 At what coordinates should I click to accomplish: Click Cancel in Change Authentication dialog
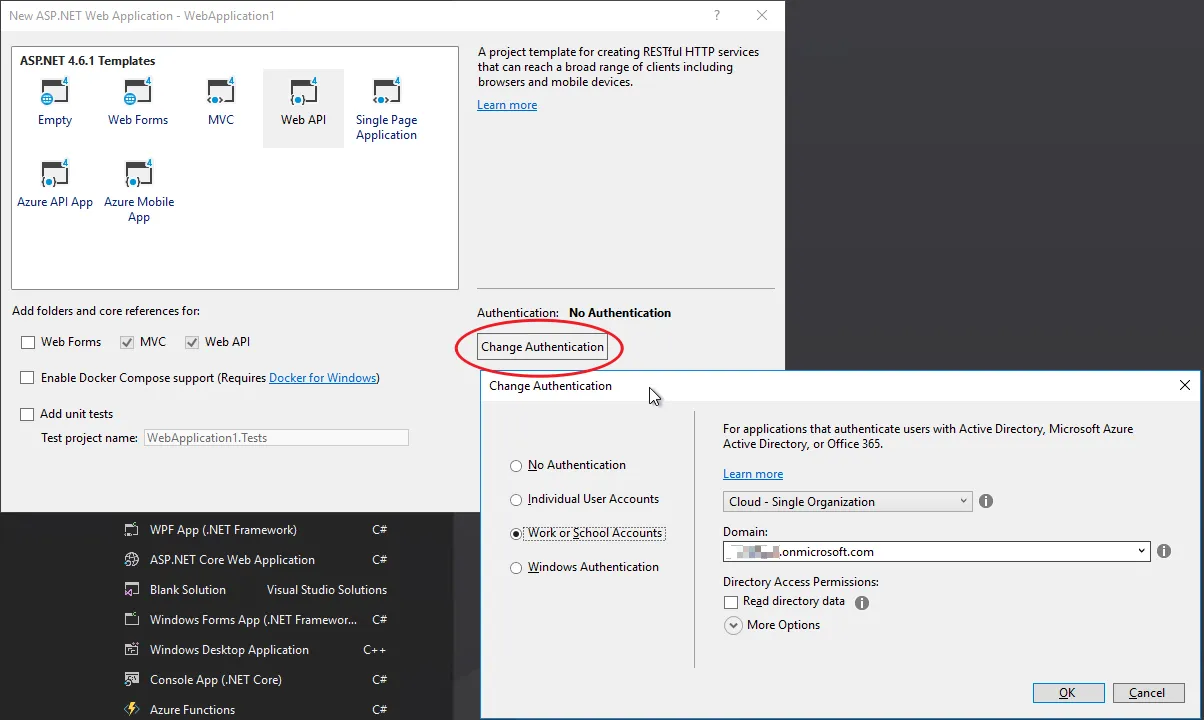coord(1147,693)
